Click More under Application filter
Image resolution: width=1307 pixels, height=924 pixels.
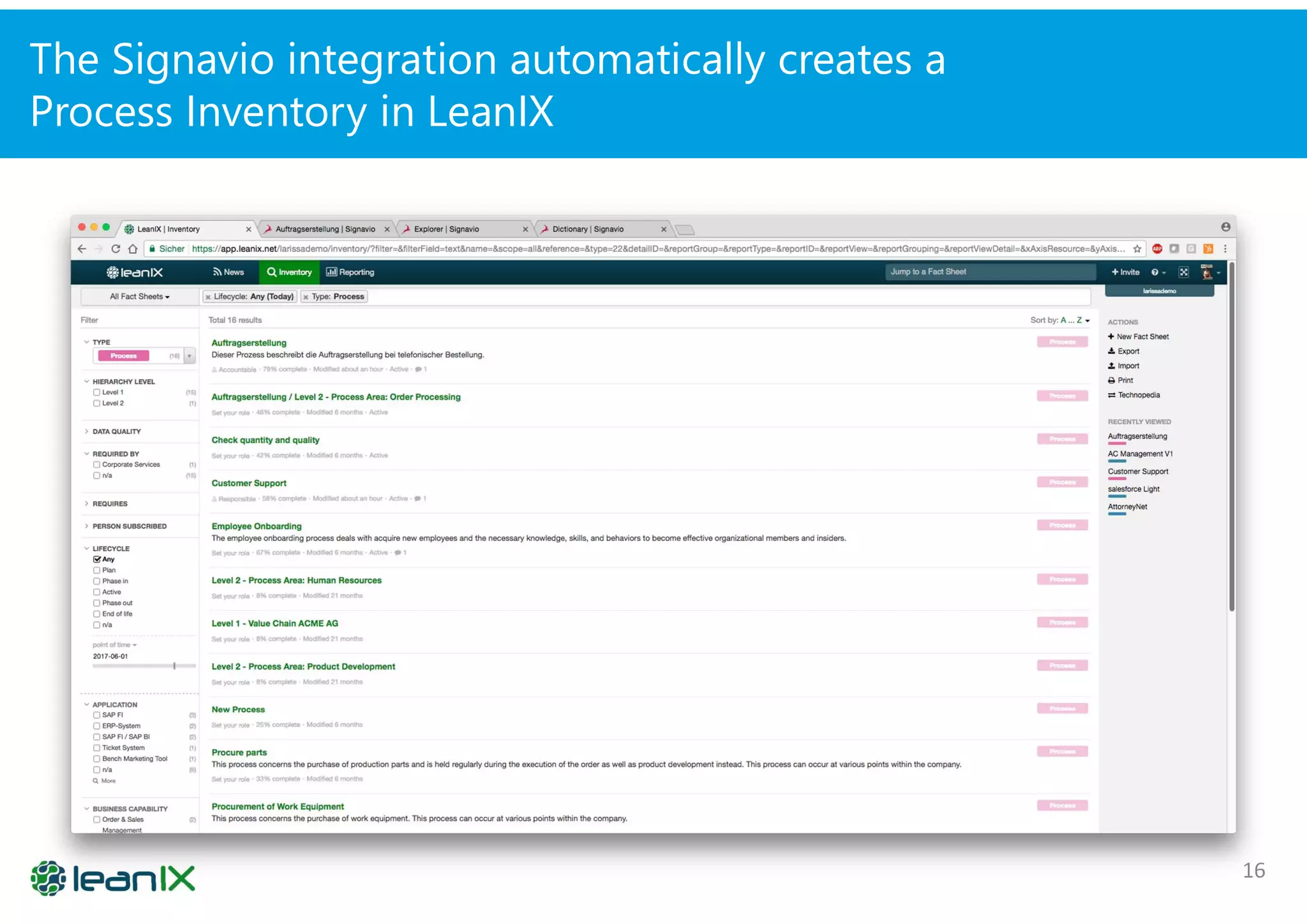(x=105, y=781)
